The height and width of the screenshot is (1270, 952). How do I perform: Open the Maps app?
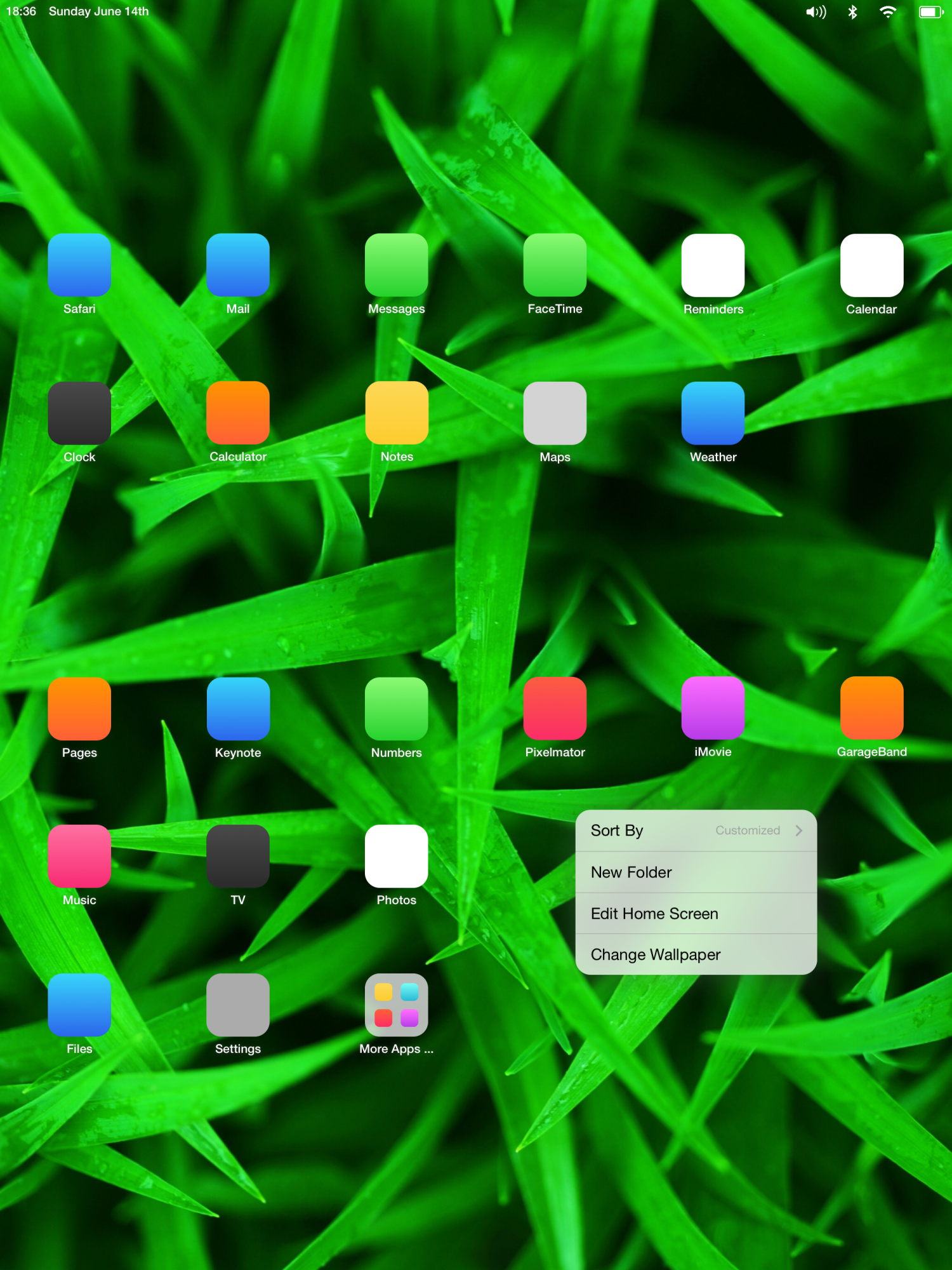tap(555, 413)
